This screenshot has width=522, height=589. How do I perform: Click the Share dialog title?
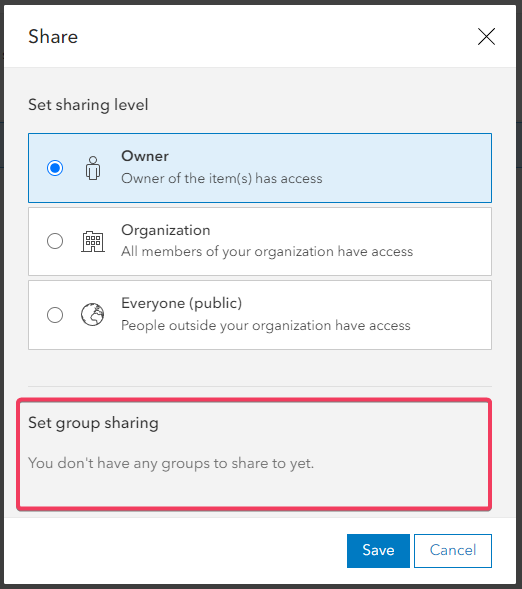click(x=53, y=37)
